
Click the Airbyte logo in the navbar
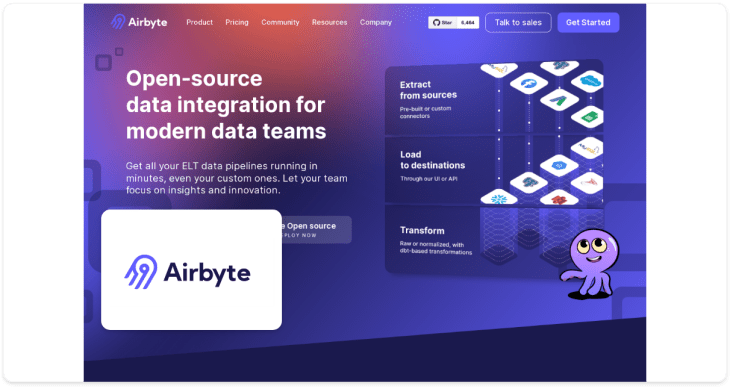pos(139,22)
